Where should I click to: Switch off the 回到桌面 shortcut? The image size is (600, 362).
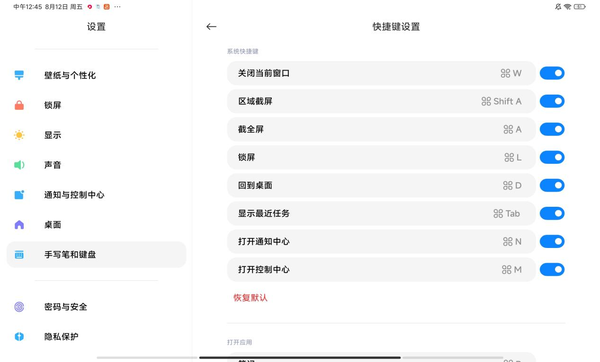(x=552, y=185)
